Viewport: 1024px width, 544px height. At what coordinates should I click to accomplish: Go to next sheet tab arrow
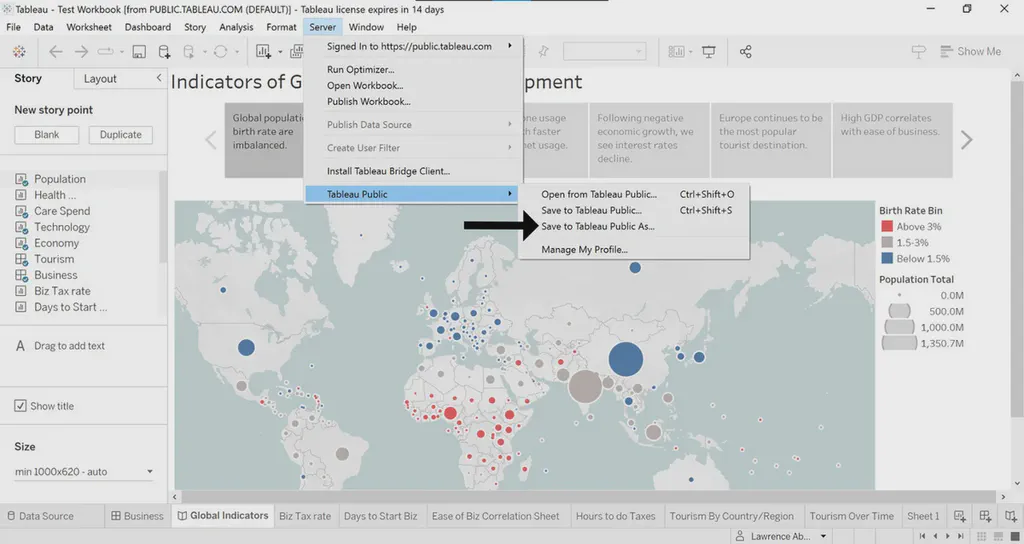(948, 536)
